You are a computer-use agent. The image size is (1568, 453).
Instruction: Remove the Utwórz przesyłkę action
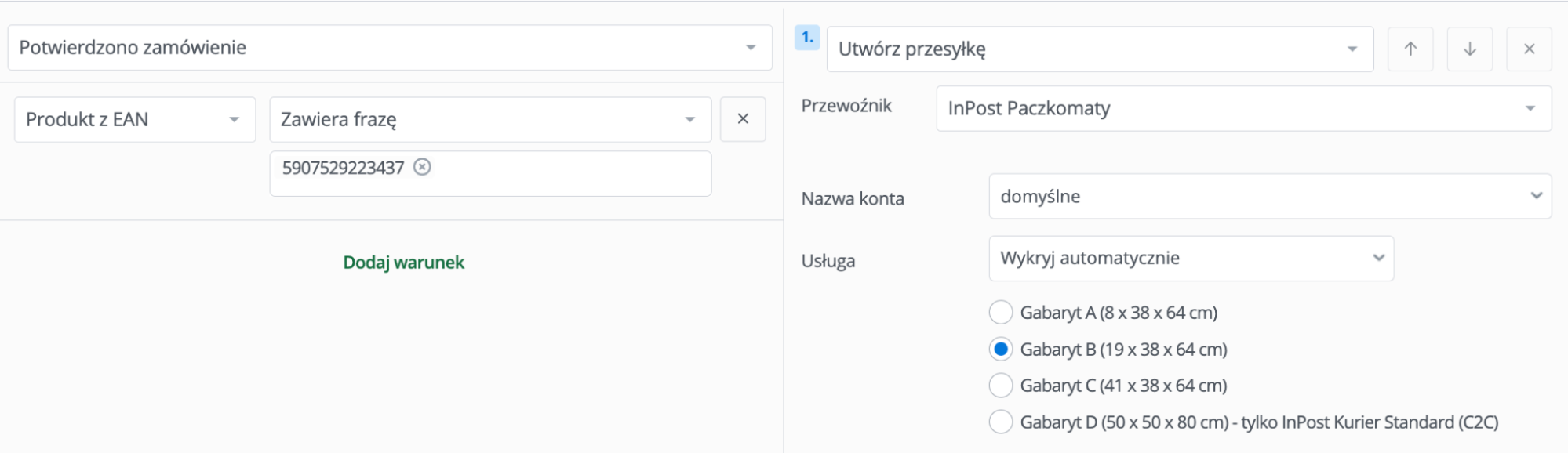(x=1530, y=49)
